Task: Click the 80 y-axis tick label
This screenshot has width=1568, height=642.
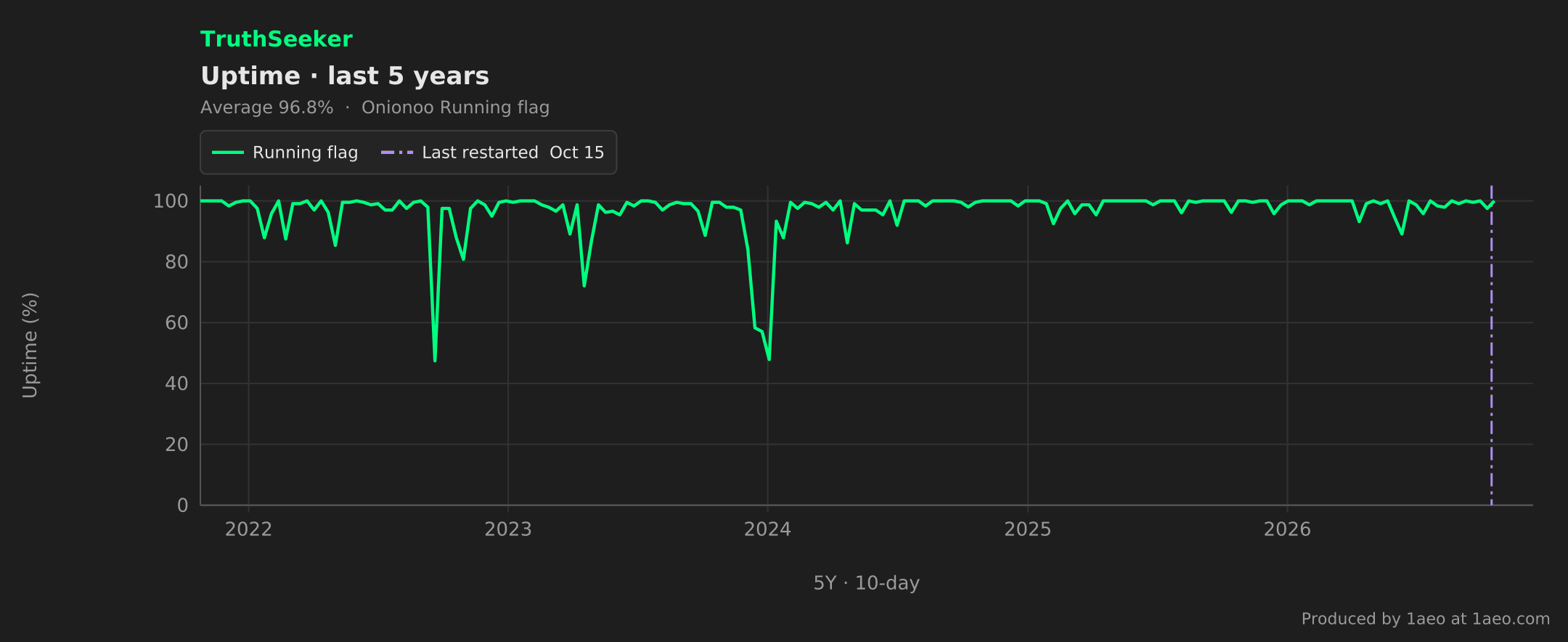Action: pyautogui.click(x=176, y=261)
